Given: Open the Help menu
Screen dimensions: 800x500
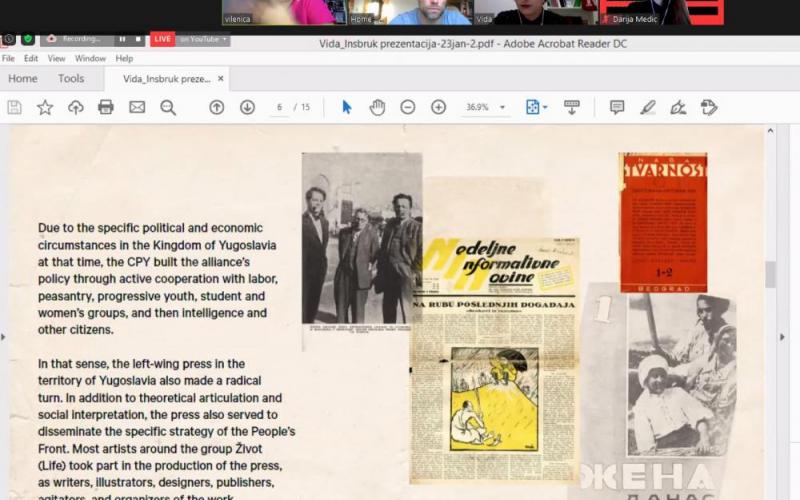Looking at the screenshot, I should pos(124,59).
